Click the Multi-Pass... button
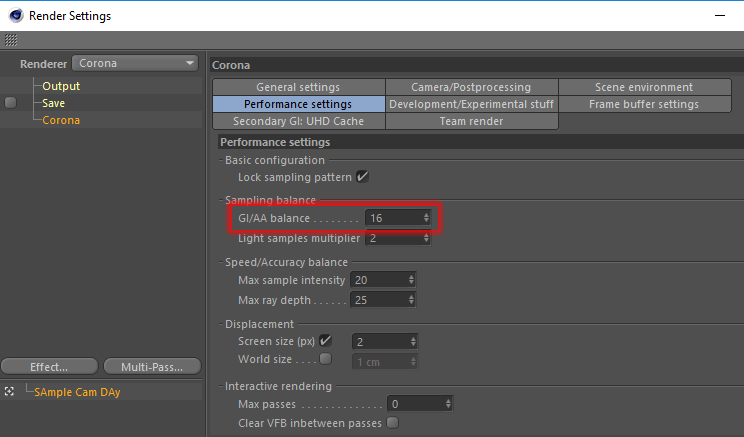This screenshot has height=437, width=744. click(x=152, y=367)
